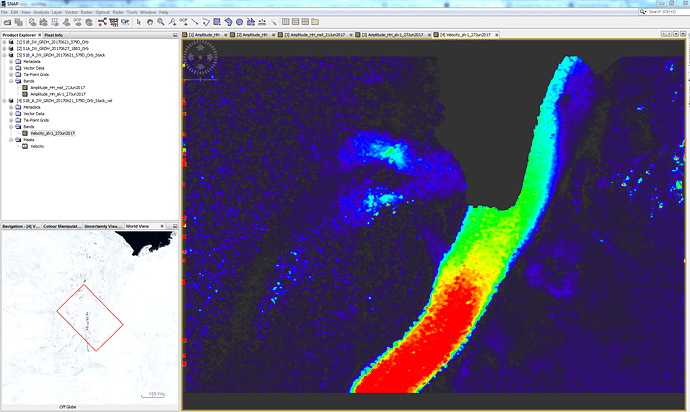Select the draw ellipse tool
Screen dimensions: 690x412
[239, 22]
